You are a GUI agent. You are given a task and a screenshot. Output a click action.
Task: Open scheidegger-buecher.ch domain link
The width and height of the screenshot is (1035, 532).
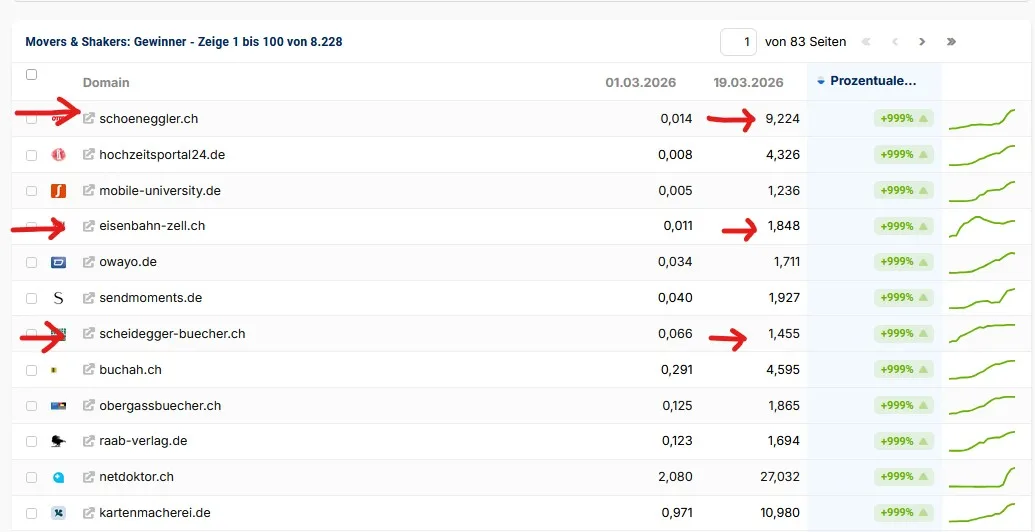pyautogui.click(x=172, y=333)
